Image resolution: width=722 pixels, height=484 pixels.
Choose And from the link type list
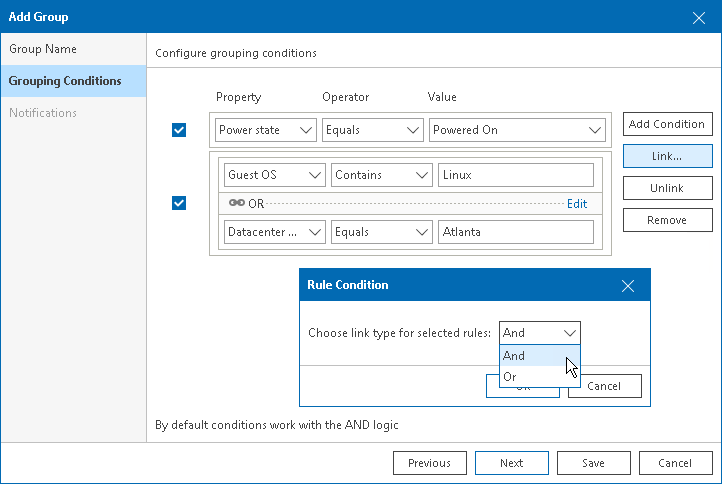(x=514, y=356)
